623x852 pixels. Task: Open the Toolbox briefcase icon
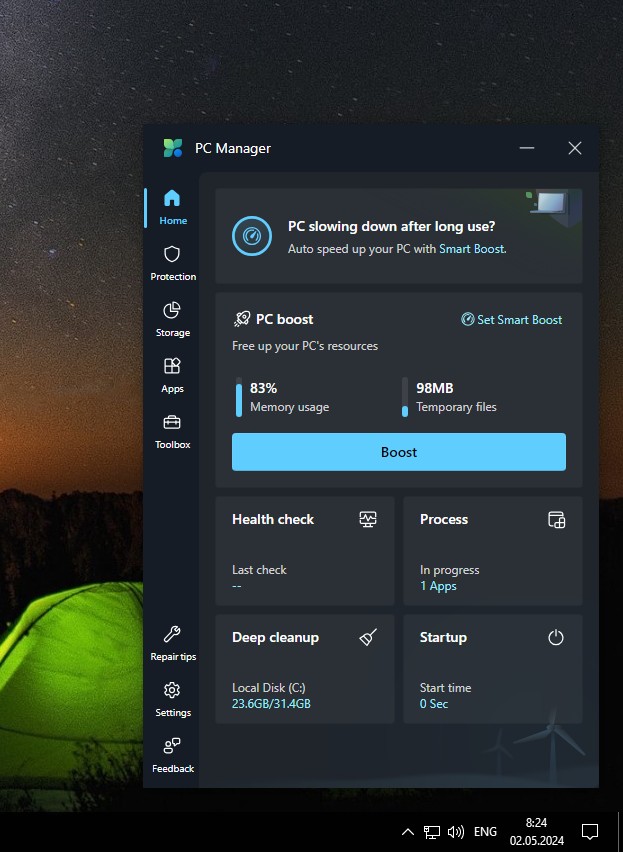[x=172, y=422]
